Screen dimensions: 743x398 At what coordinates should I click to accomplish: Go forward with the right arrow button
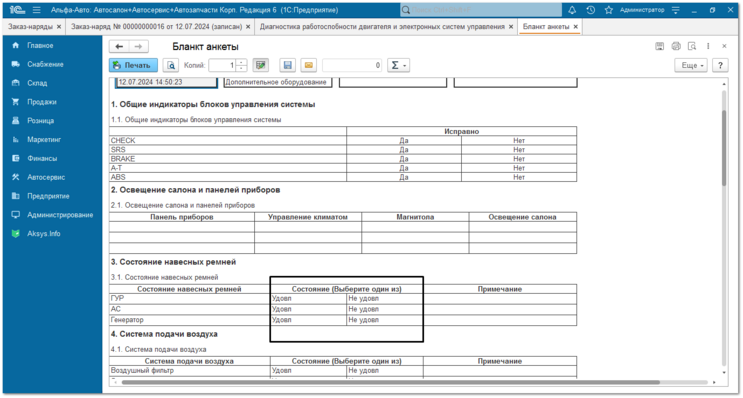click(x=138, y=46)
